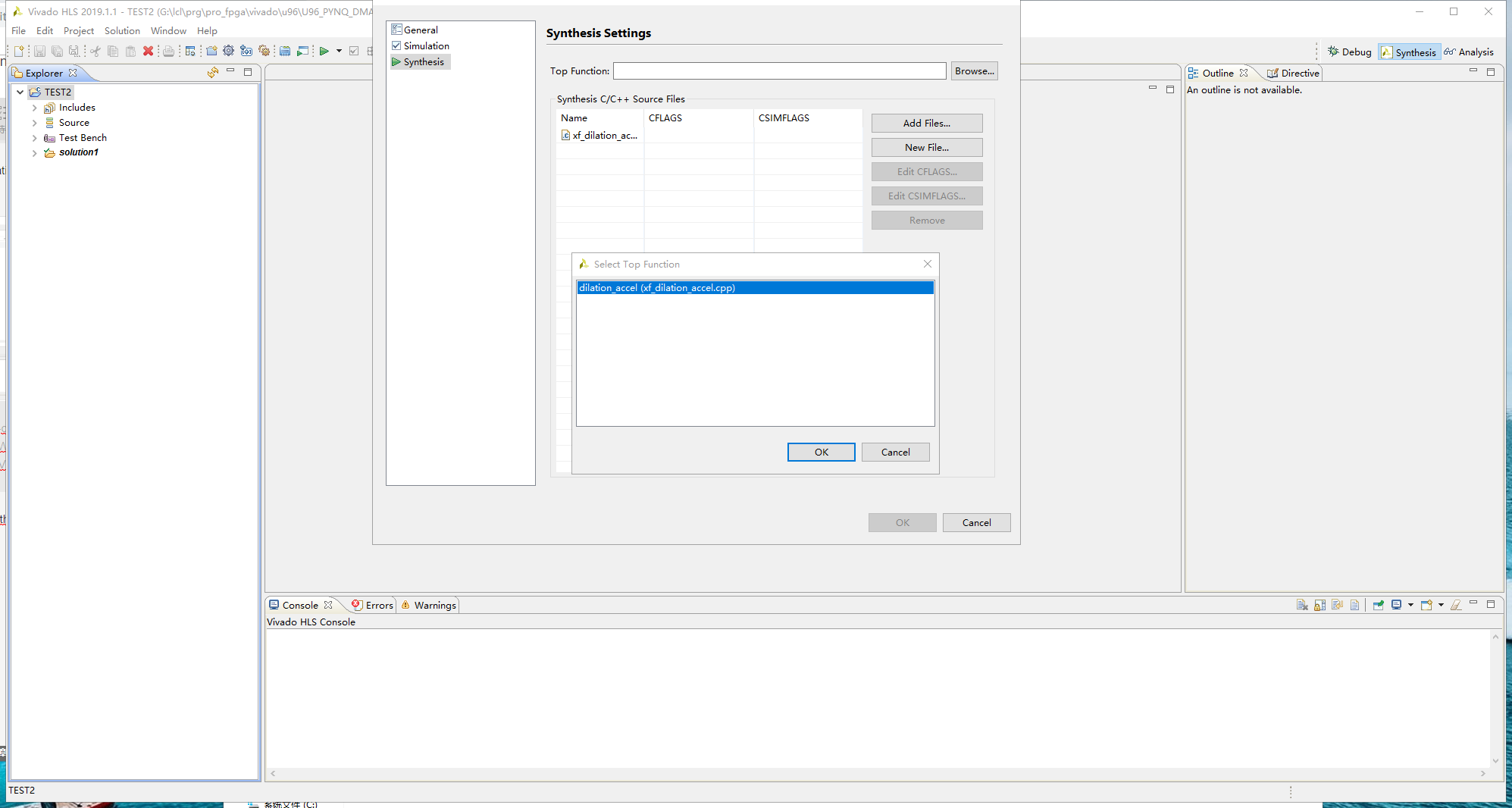Click the New Solution folder icon

coord(211,51)
